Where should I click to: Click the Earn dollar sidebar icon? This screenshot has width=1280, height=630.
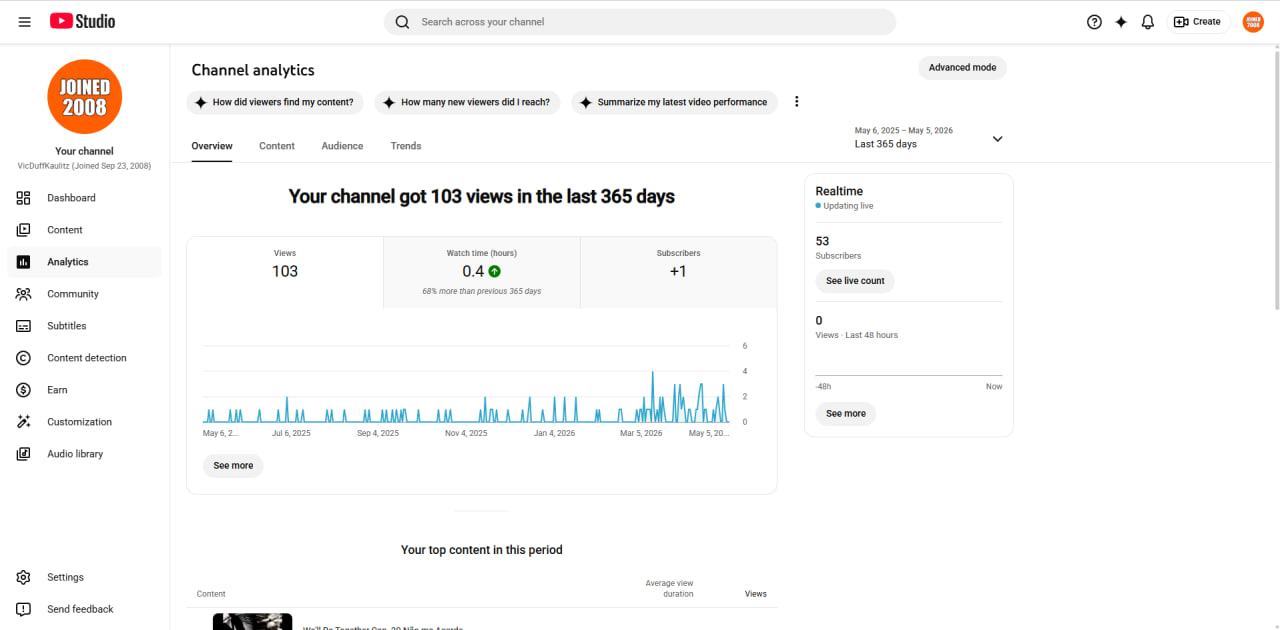tap(24, 390)
